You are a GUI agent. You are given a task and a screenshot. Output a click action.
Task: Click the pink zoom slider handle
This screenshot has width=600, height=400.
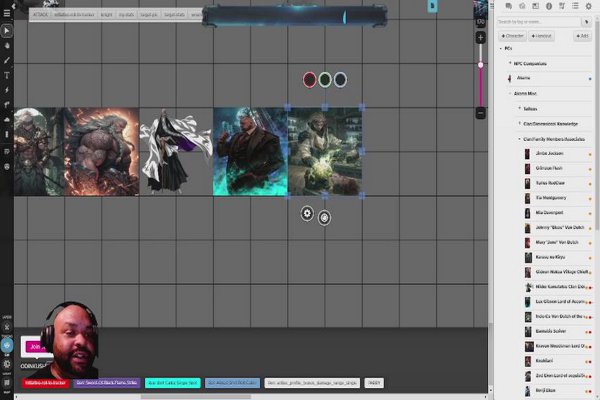[x=481, y=65]
